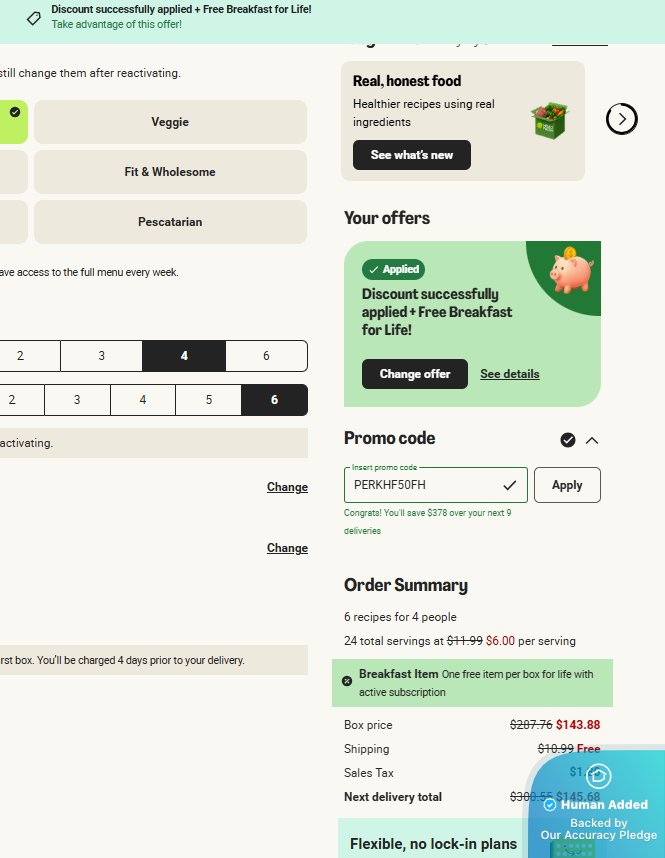Click the Human Added house badge icon

(x=599, y=775)
